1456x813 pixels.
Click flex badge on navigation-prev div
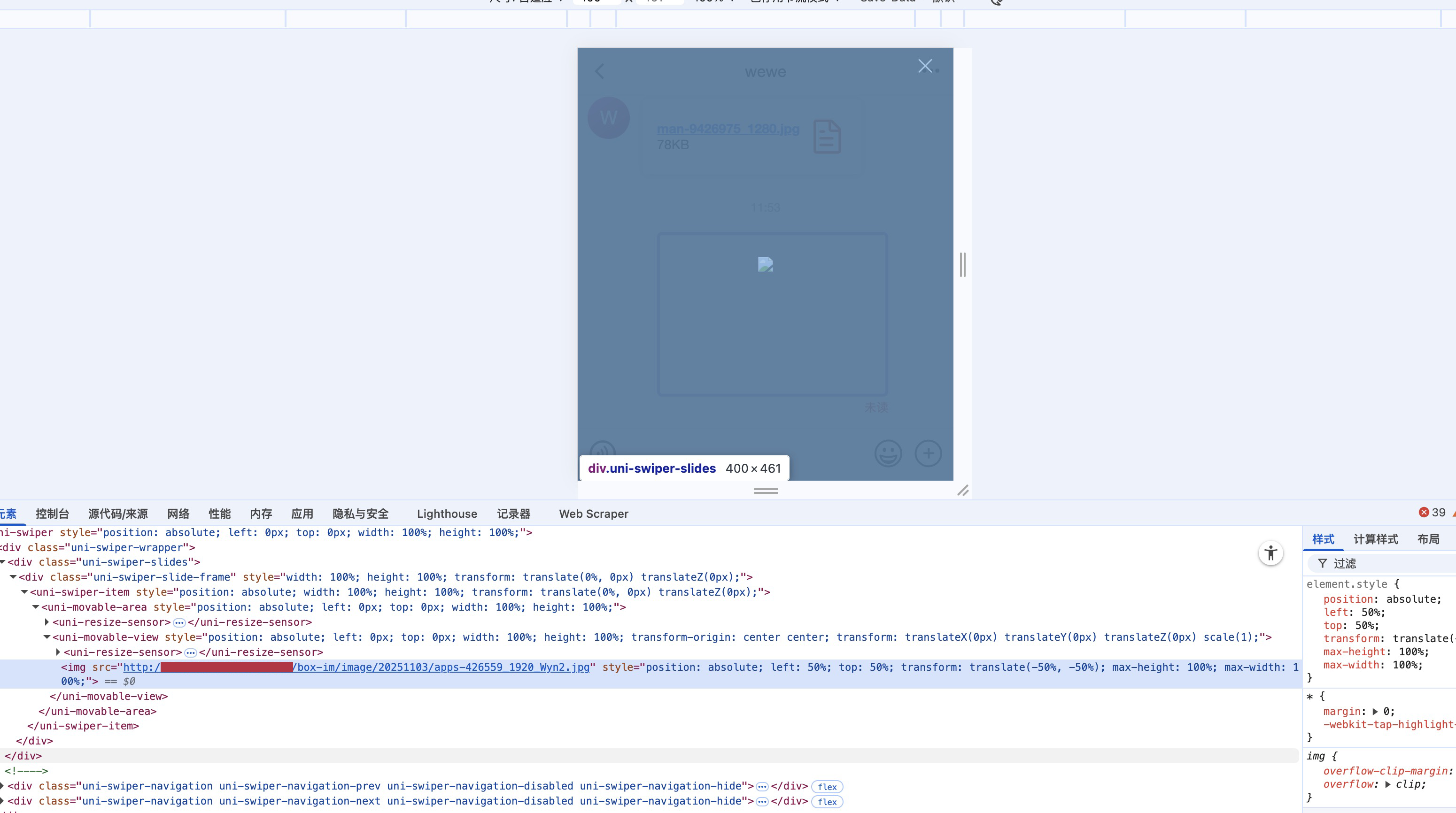point(827,786)
